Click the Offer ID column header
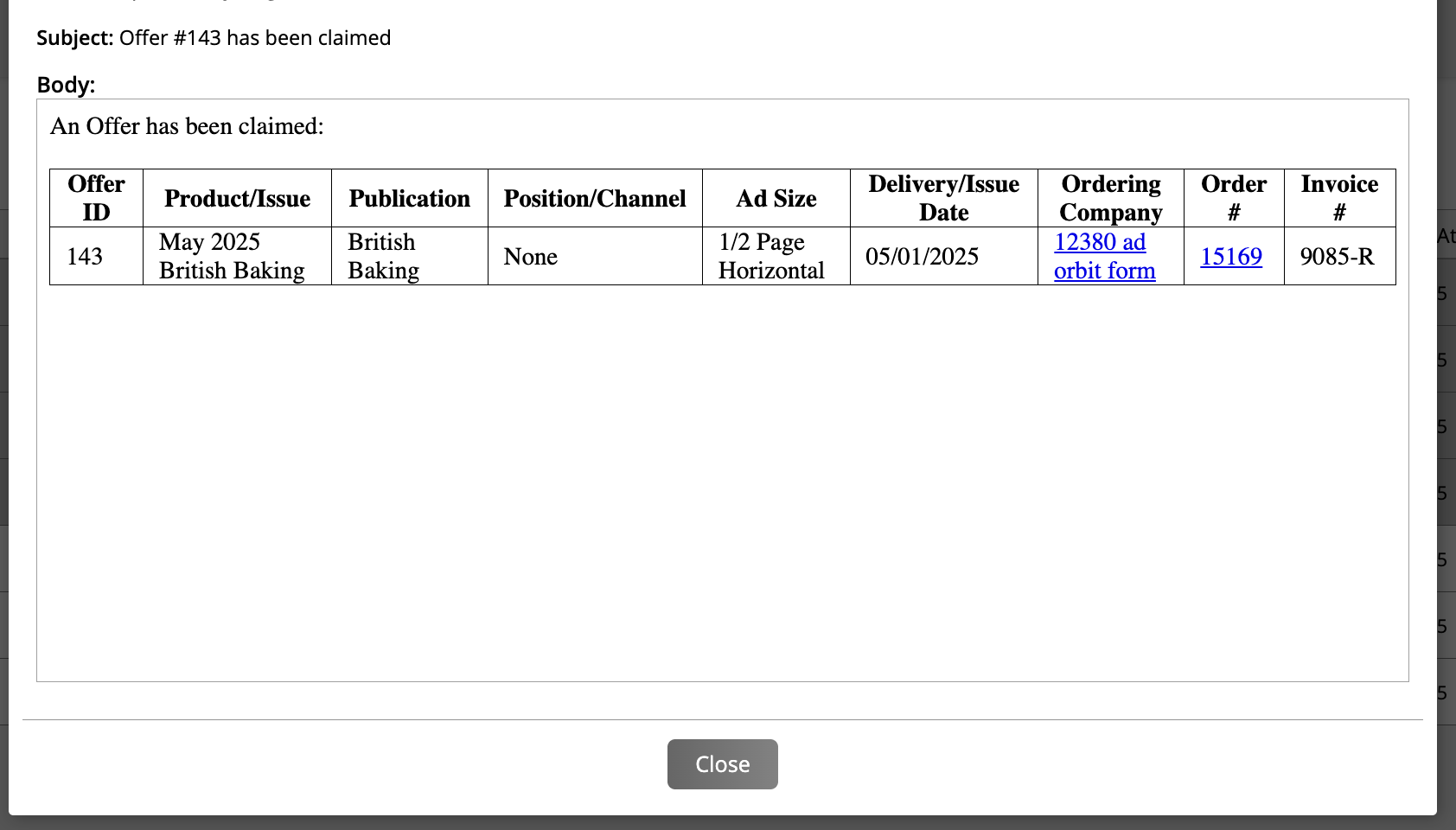 (x=96, y=198)
